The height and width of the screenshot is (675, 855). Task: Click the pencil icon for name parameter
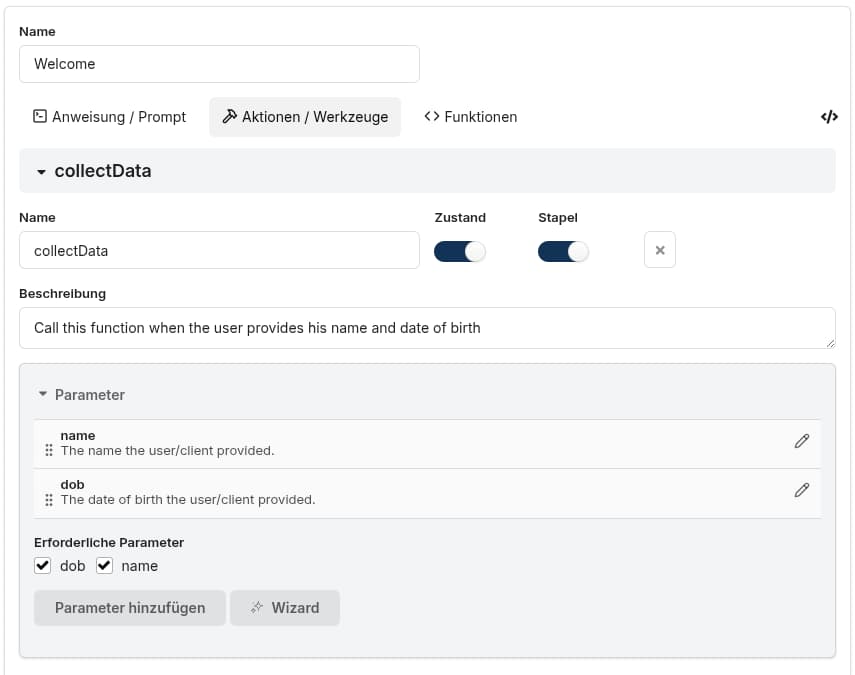(801, 441)
